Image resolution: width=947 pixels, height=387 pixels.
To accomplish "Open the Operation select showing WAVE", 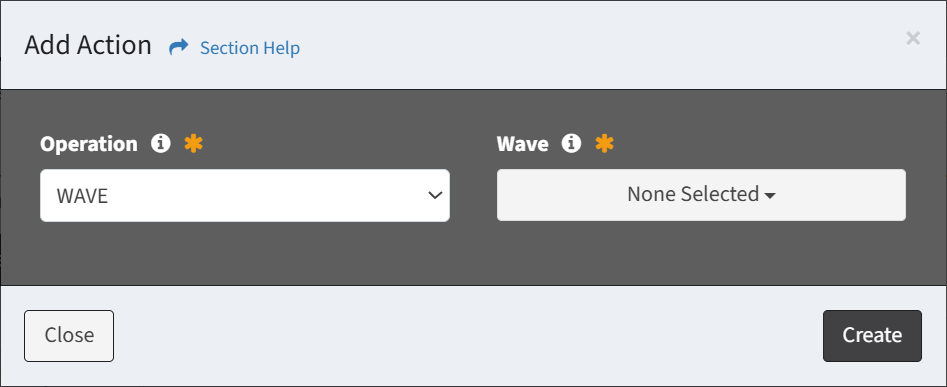I will pyautogui.click(x=245, y=195).
